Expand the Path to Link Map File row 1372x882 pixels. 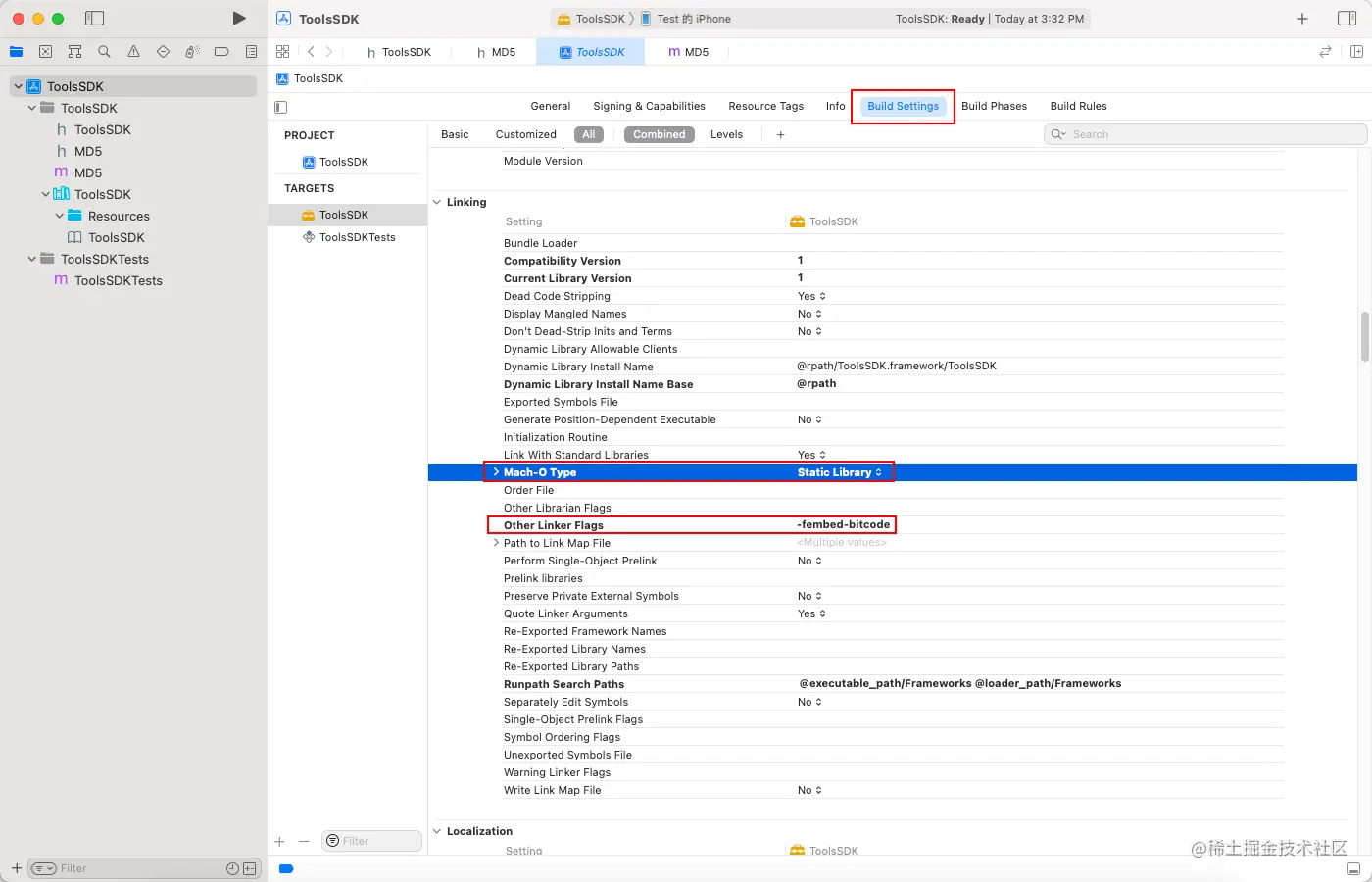[496, 543]
